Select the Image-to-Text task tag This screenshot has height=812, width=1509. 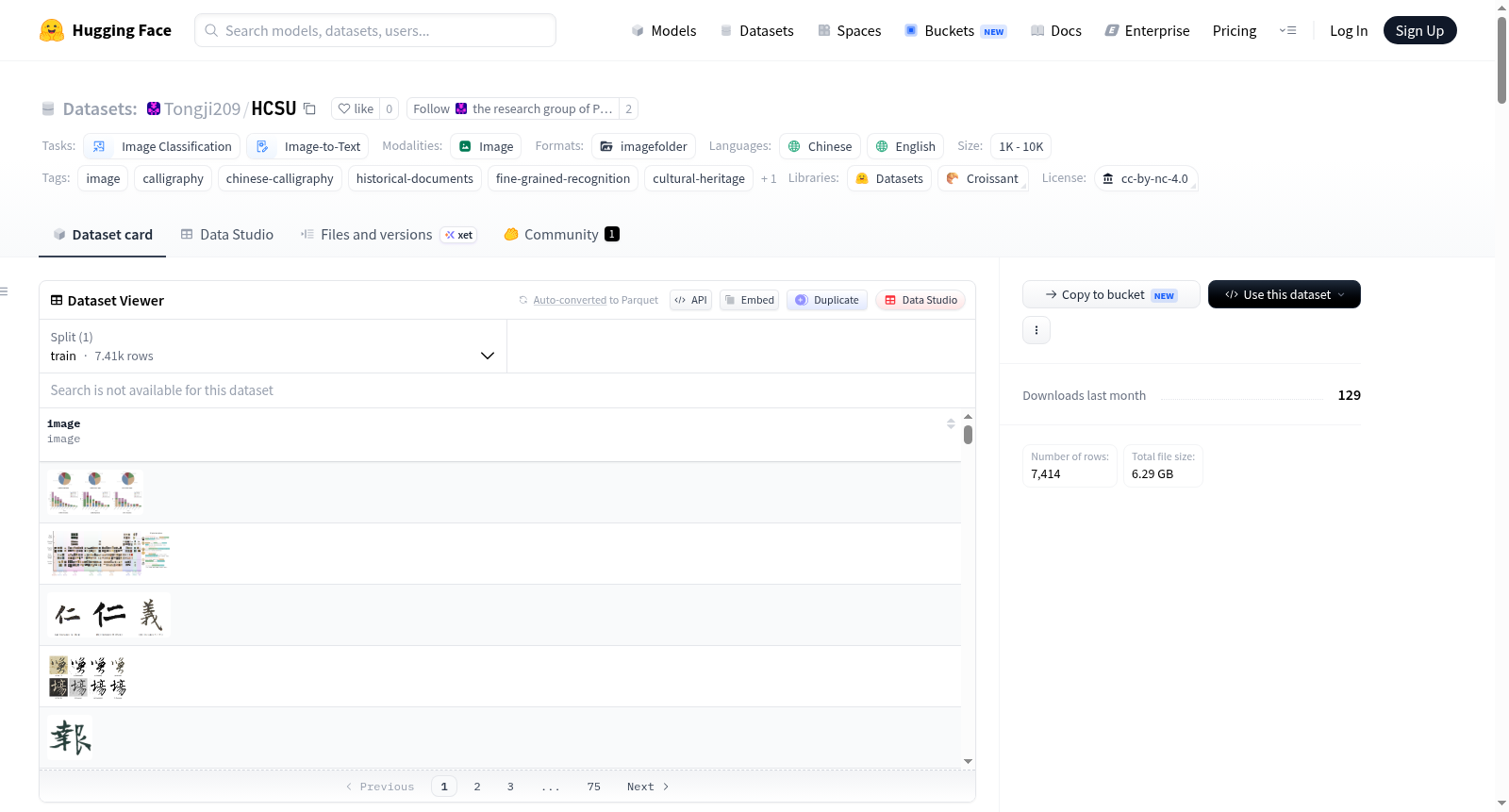309,146
